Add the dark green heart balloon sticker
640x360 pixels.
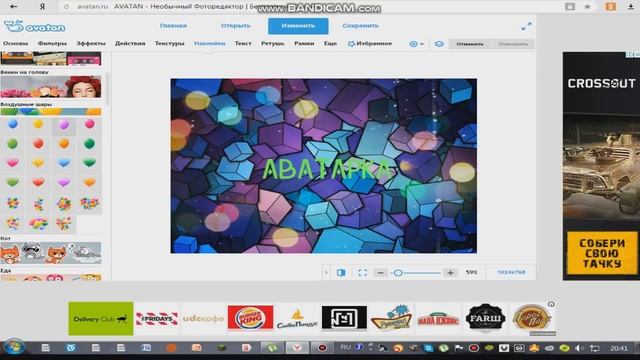89,163
